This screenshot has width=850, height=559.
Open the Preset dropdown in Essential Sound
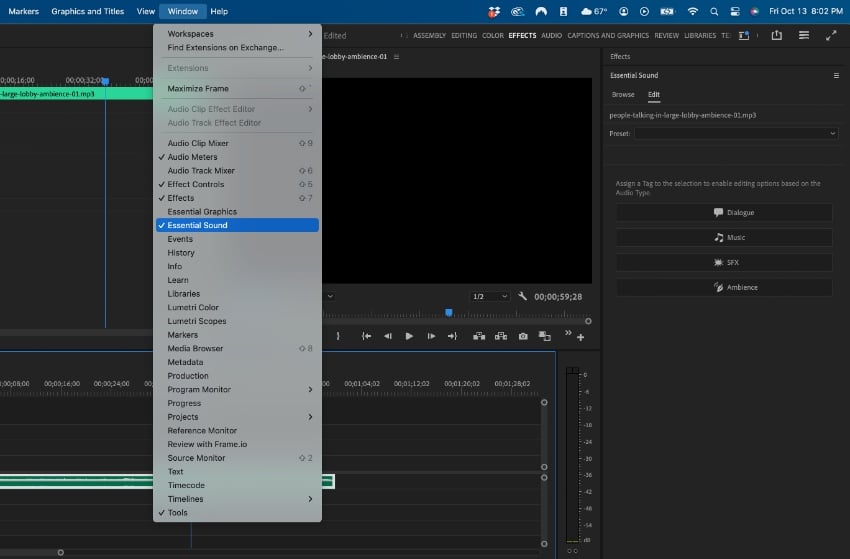pyautogui.click(x=736, y=133)
